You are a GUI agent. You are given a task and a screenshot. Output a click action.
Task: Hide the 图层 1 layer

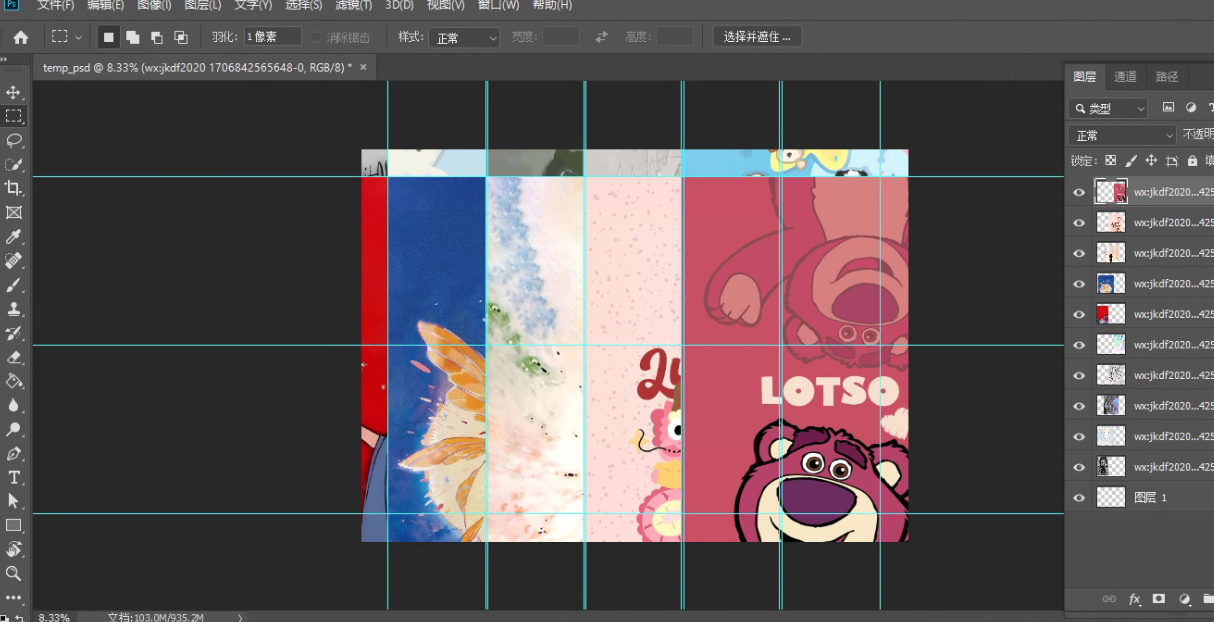[x=1079, y=497]
